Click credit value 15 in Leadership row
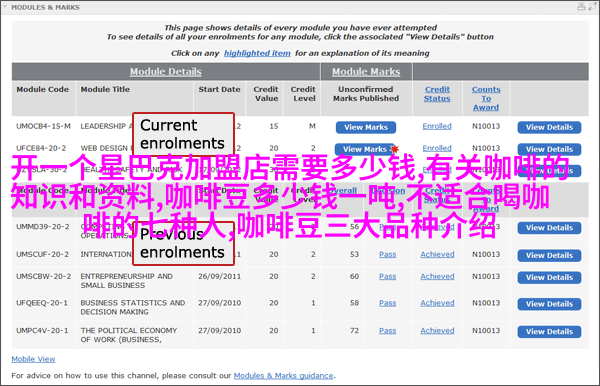Viewport: 600px width, 386px height. click(274, 126)
